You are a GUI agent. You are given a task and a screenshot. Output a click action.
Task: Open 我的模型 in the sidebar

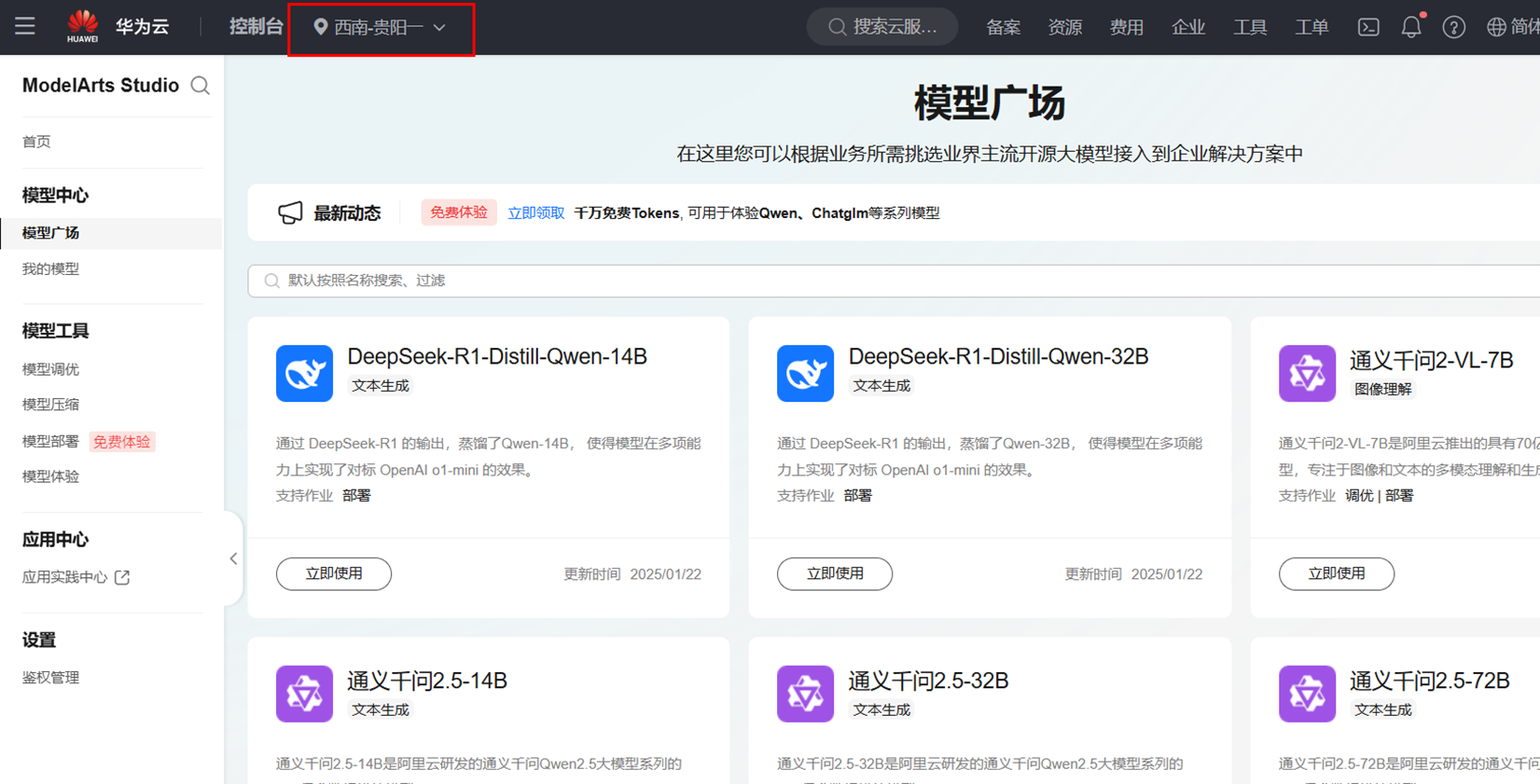pyautogui.click(x=50, y=268)
